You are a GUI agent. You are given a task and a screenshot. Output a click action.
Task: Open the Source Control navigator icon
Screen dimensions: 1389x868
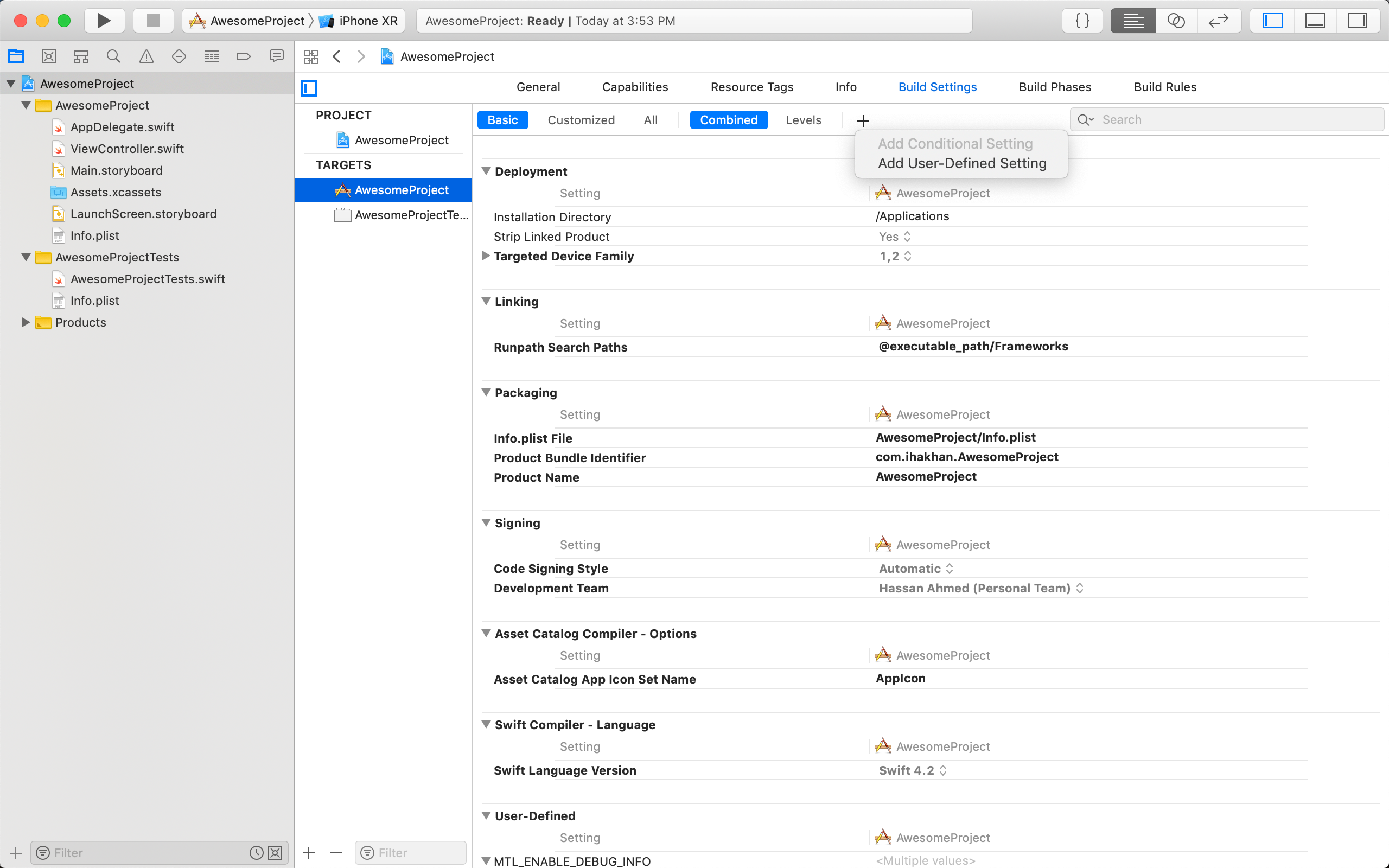click(x=49, y=56)
